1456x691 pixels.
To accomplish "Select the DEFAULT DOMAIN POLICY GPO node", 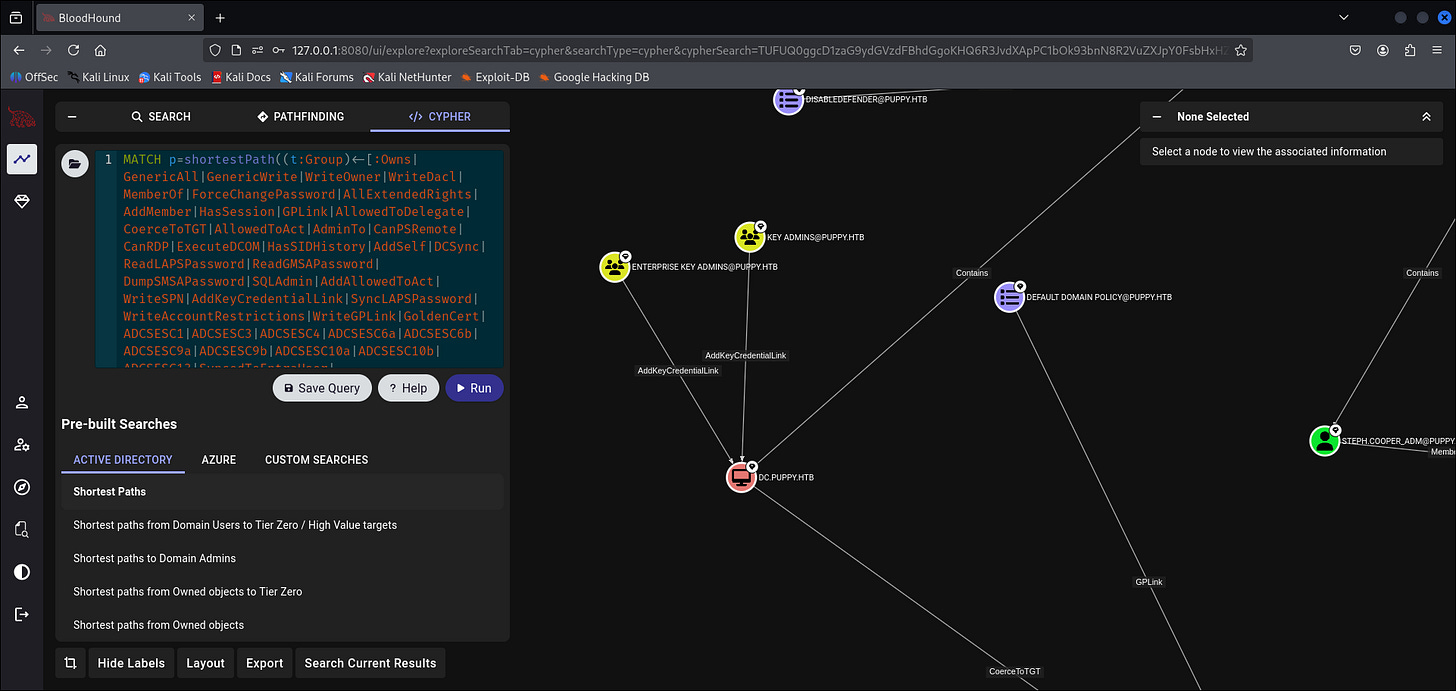I will click(1010, 297).
